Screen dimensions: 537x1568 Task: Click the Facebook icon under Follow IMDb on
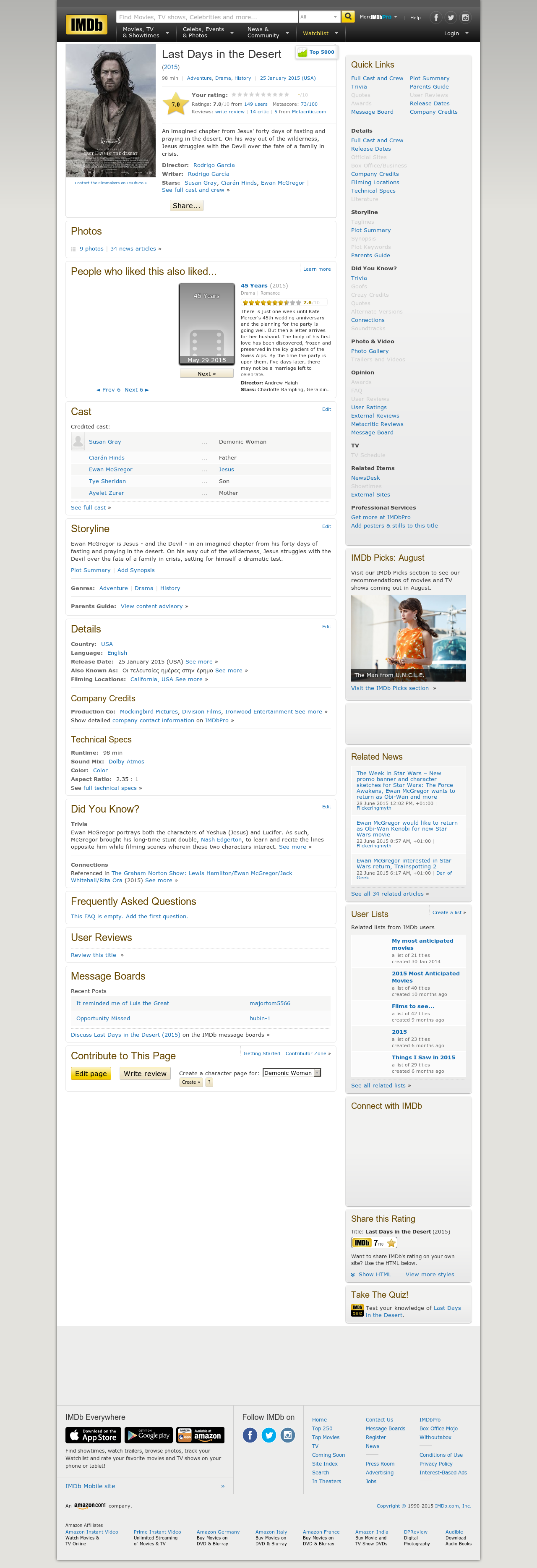coord(250,1435)
